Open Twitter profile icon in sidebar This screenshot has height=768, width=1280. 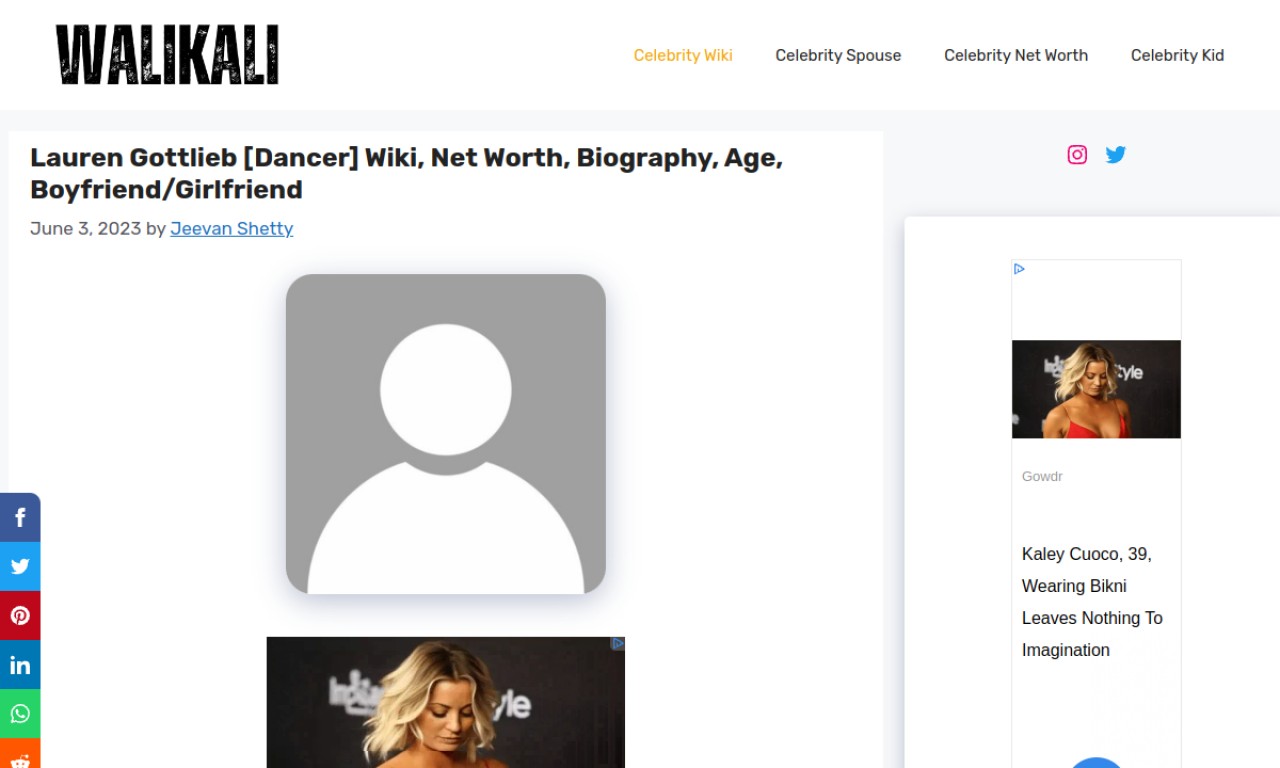(1116, 154)
